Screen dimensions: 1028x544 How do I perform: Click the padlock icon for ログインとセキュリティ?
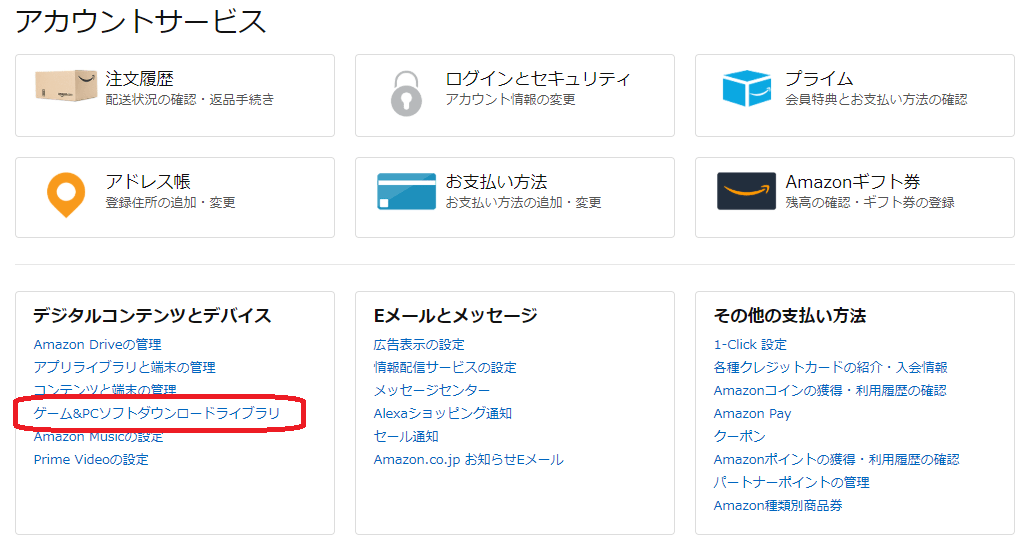click(x=406, y=94)
